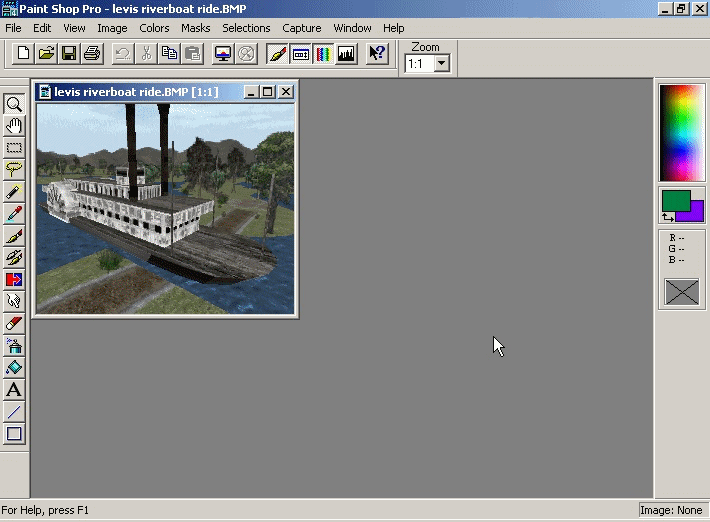Click the green foreground color swatch
This screenshot has height=522, width=710.
pyautogui.click(x=674, y=200)
